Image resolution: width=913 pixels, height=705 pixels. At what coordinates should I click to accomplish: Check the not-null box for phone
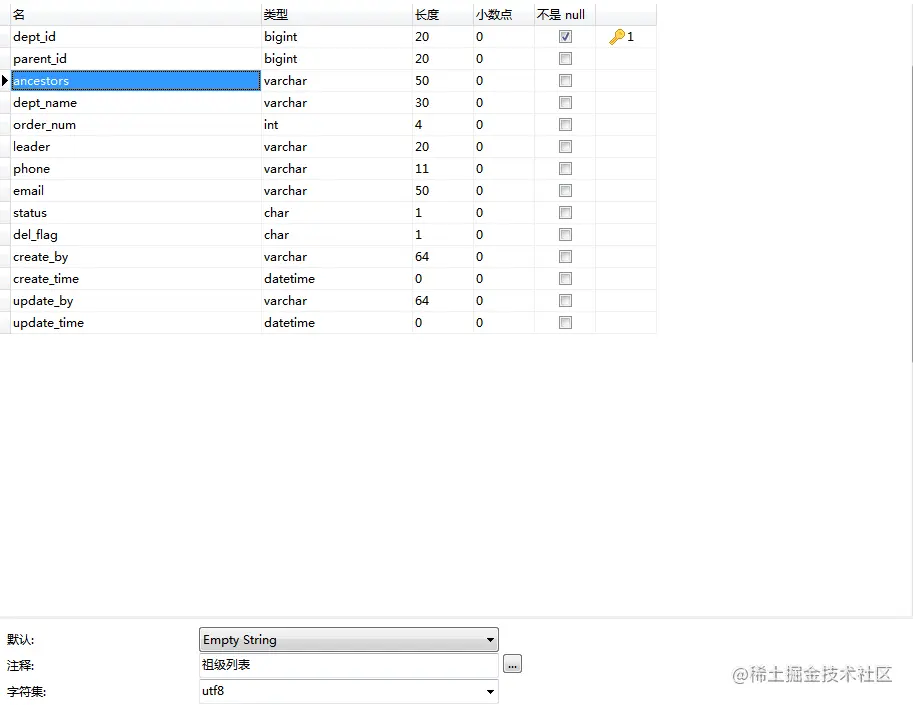pyautogui.click(x=565, y=169)
